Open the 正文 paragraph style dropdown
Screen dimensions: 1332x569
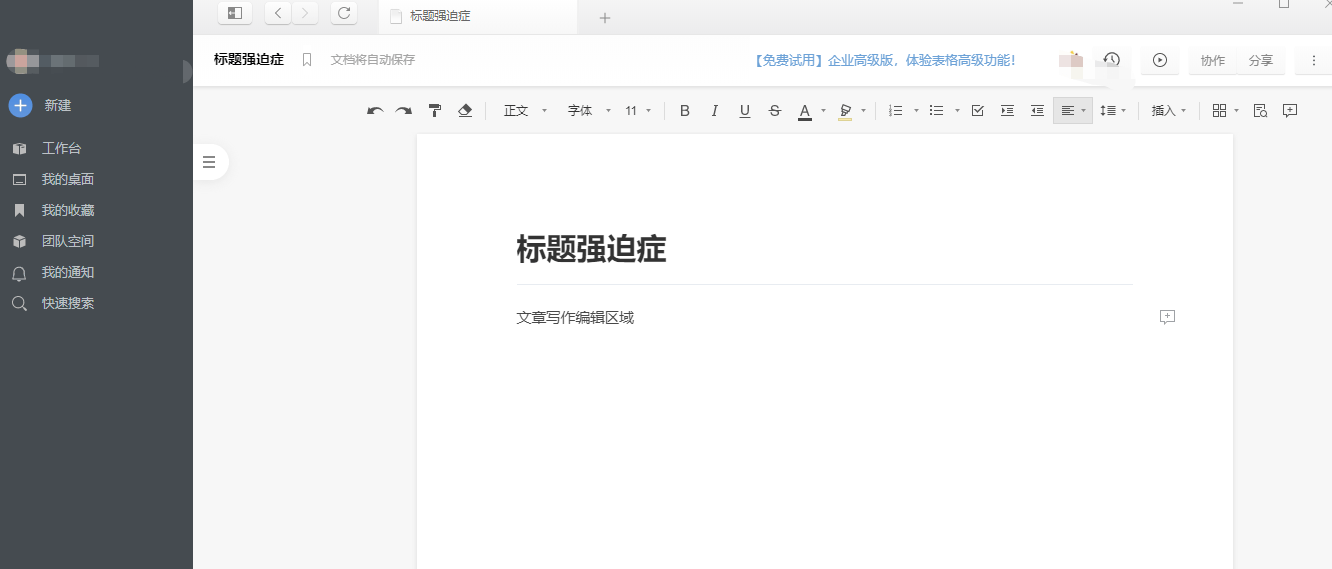coord(525,111)
